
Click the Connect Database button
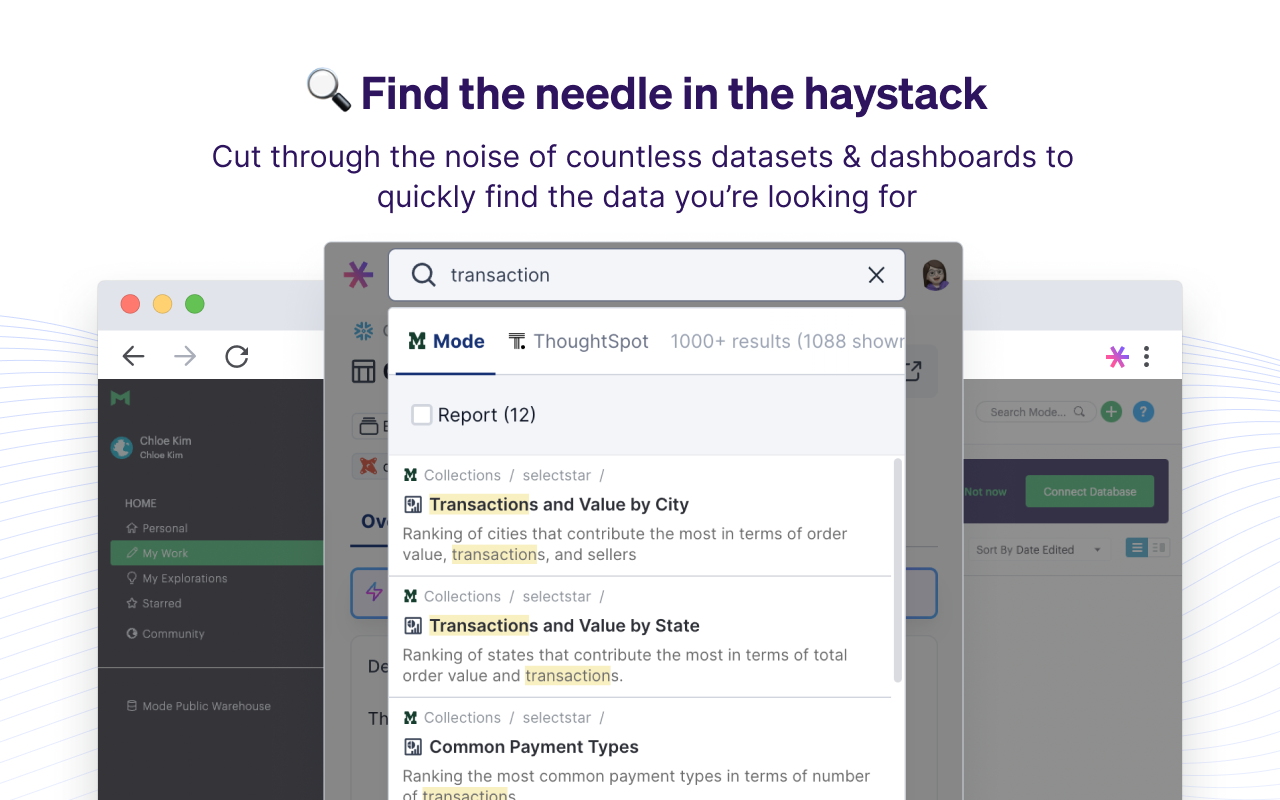[1089, 491]
